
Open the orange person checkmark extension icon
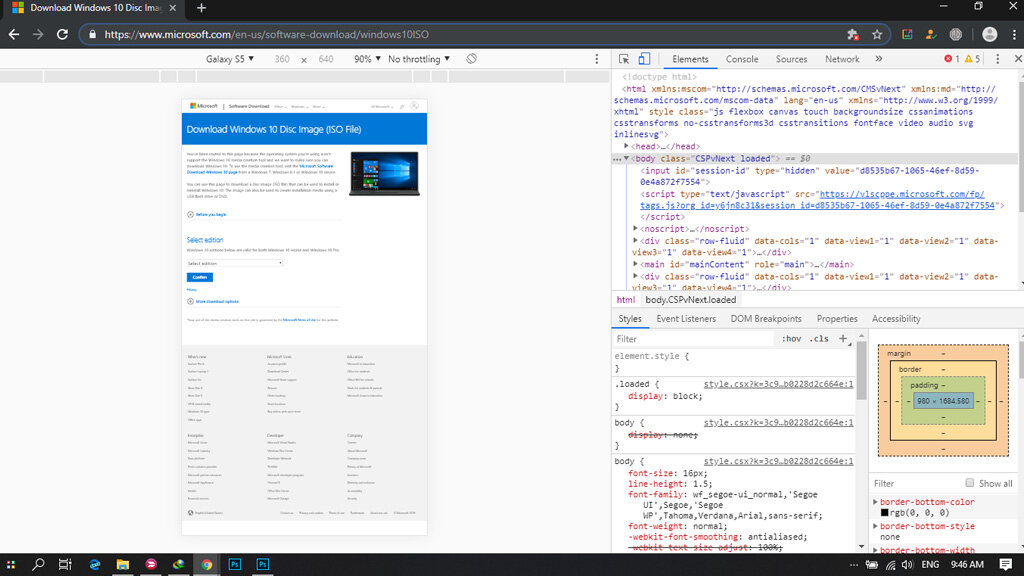pyautogui.click(x=931, y=35)
